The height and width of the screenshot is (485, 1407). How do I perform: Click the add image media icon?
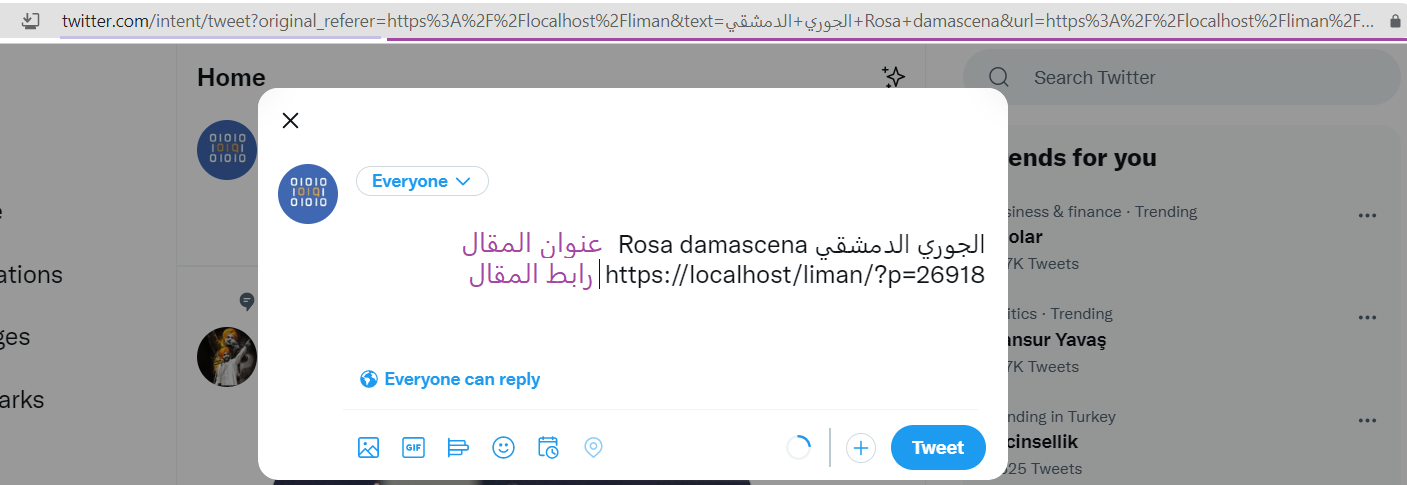[368, 448]
